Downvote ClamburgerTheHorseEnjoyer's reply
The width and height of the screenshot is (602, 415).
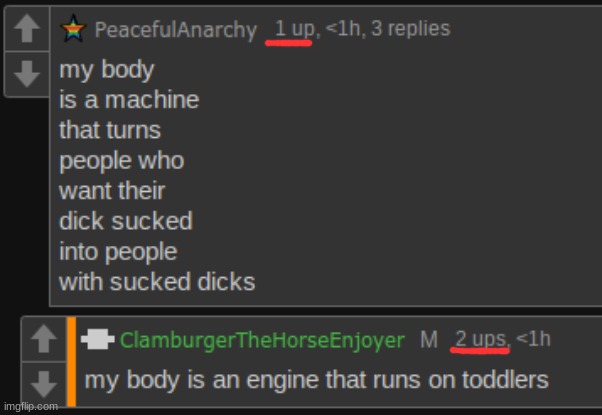pyautogui.click(x=44, y=384)
